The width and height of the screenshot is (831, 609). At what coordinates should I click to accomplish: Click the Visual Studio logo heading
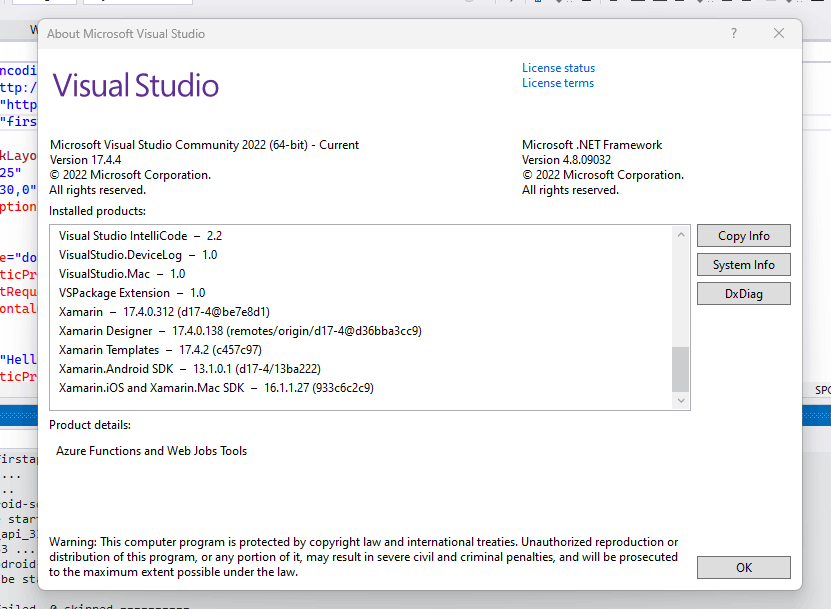coord(136,85)
